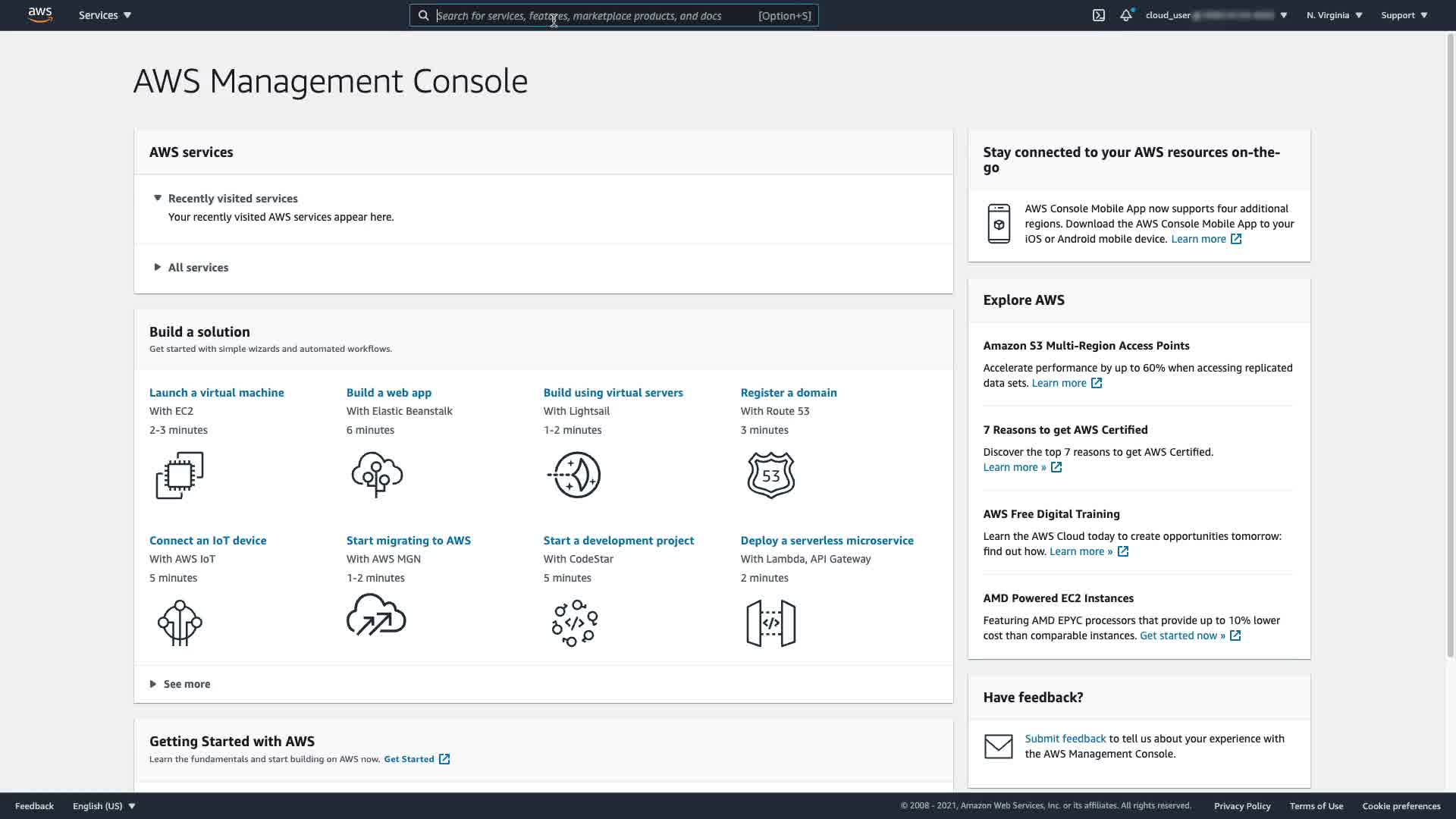Click the AWS IoT device icon

click(180, 623)
